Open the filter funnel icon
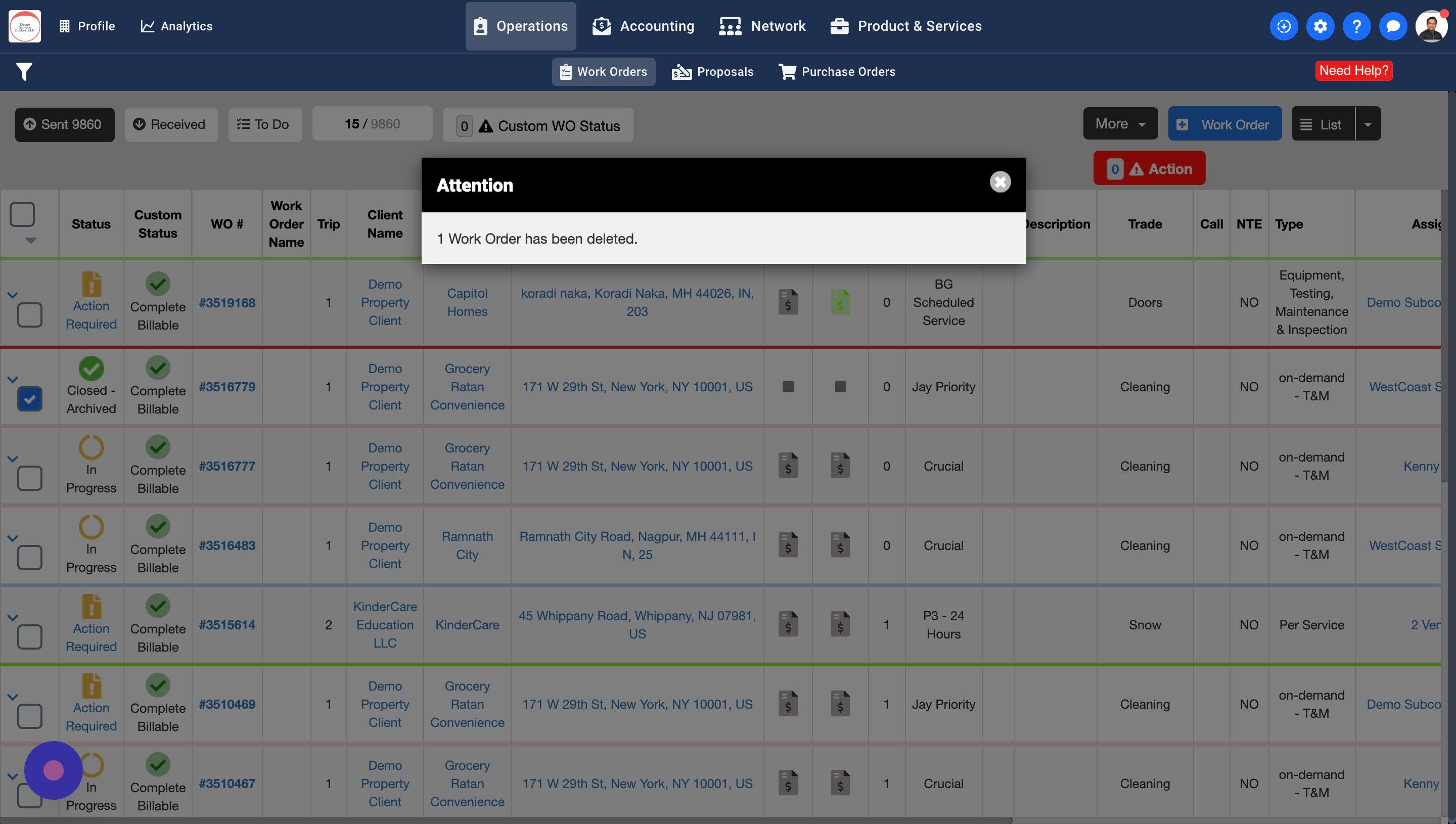This screenshot has width=1456, height=824. (x=24, y=72)
